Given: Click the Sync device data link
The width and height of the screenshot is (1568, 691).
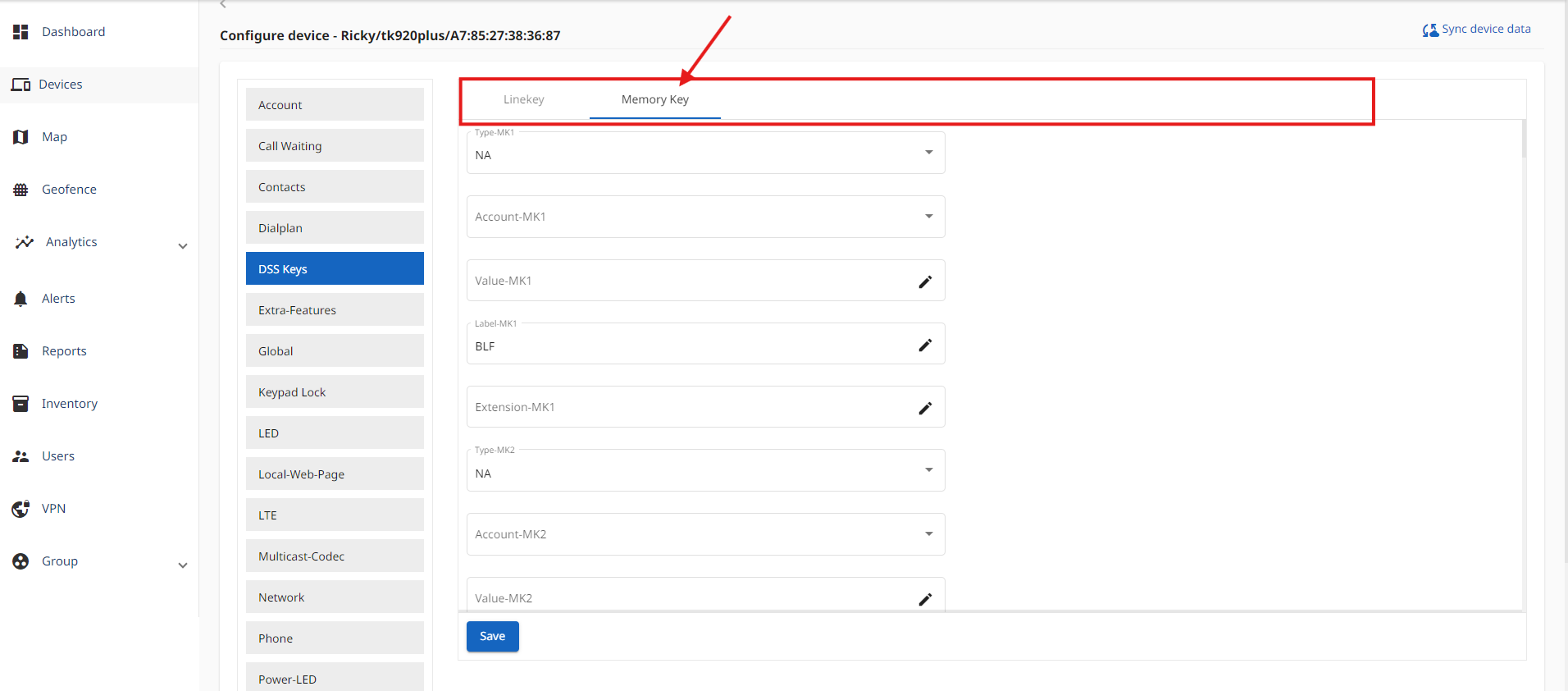Looking at the screenshot, I should (x=1476, y=30).
